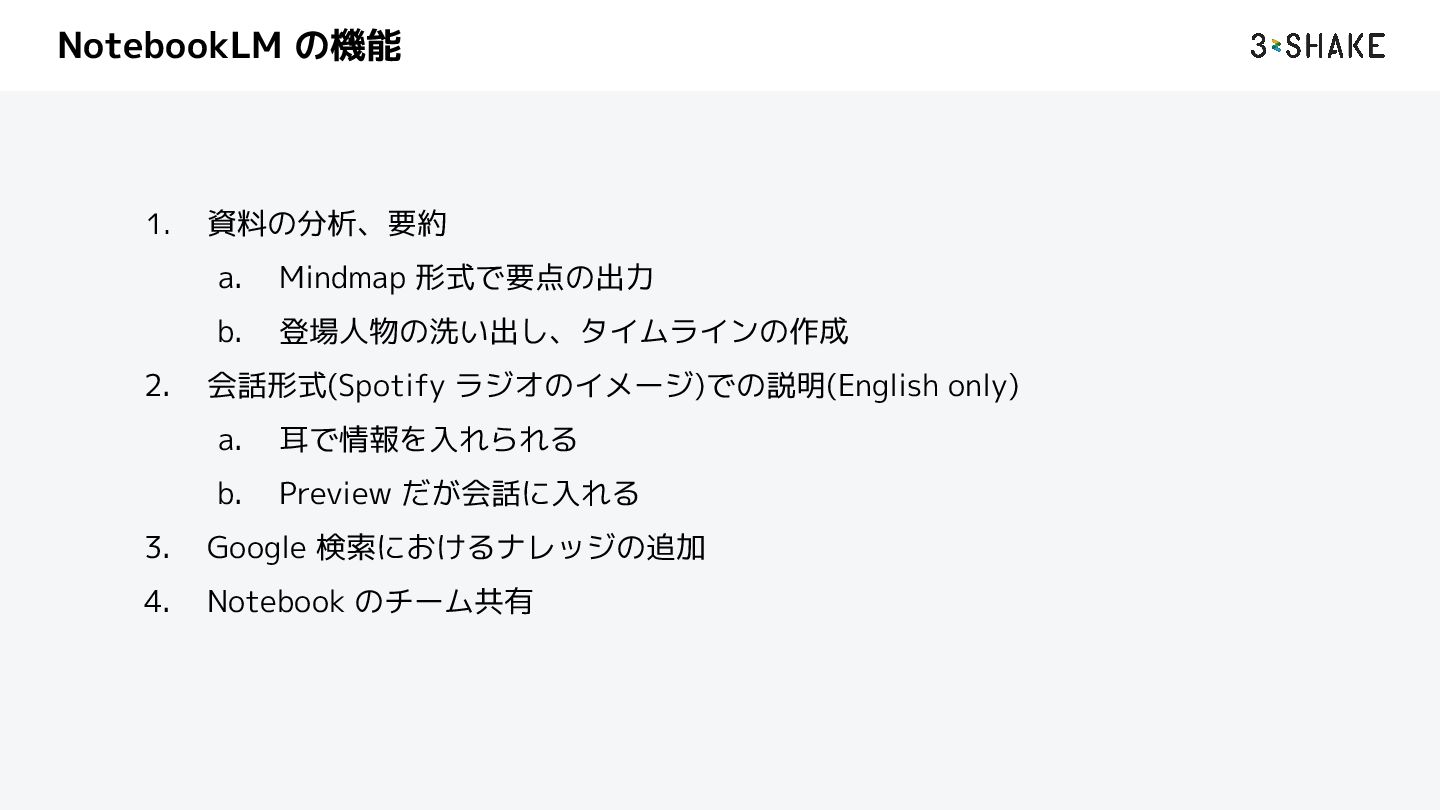Click the word Preview
This screenshot has width=1440, height=810.
334,494
